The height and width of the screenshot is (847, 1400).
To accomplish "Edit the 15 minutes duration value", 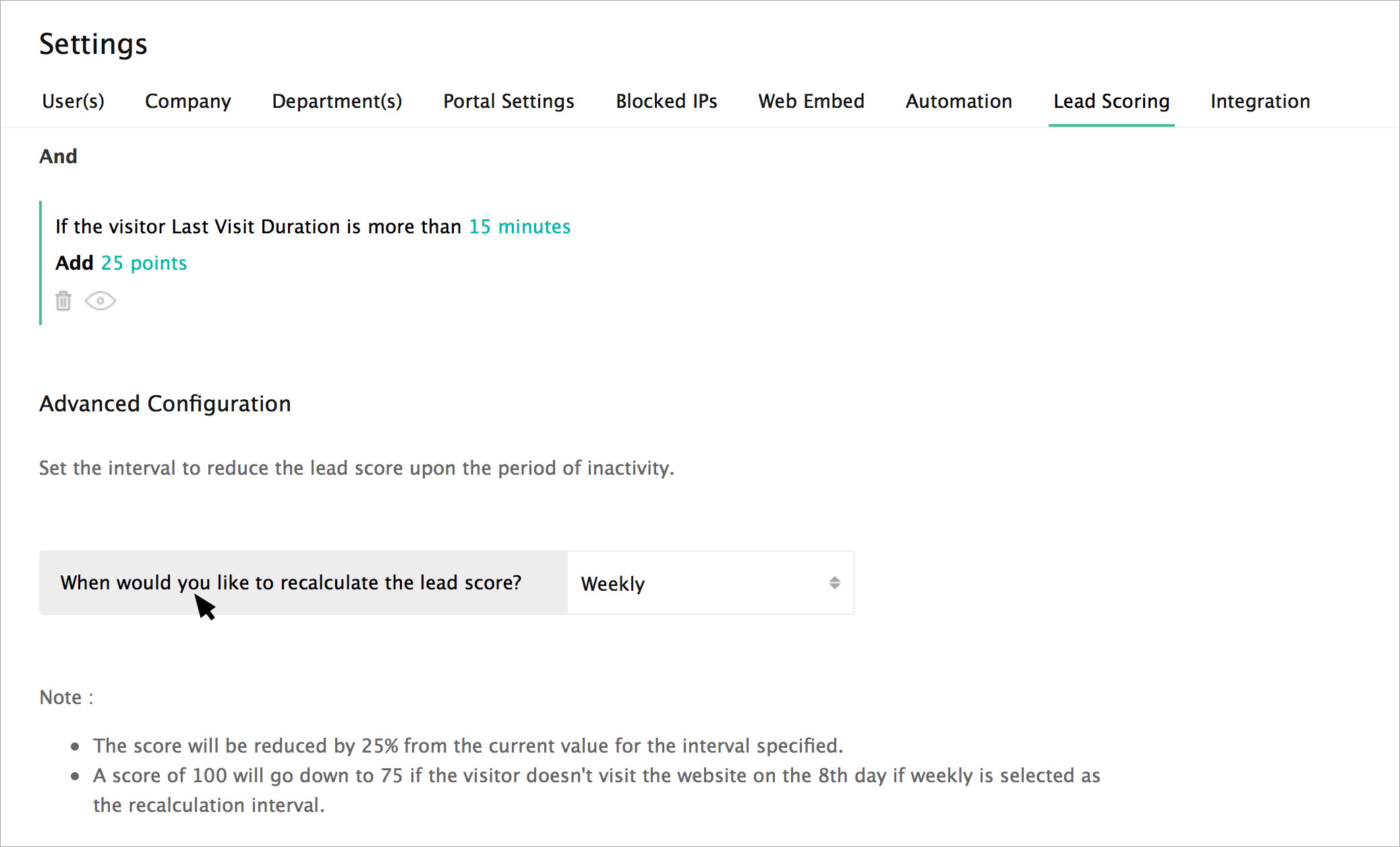I will [519, 227].
